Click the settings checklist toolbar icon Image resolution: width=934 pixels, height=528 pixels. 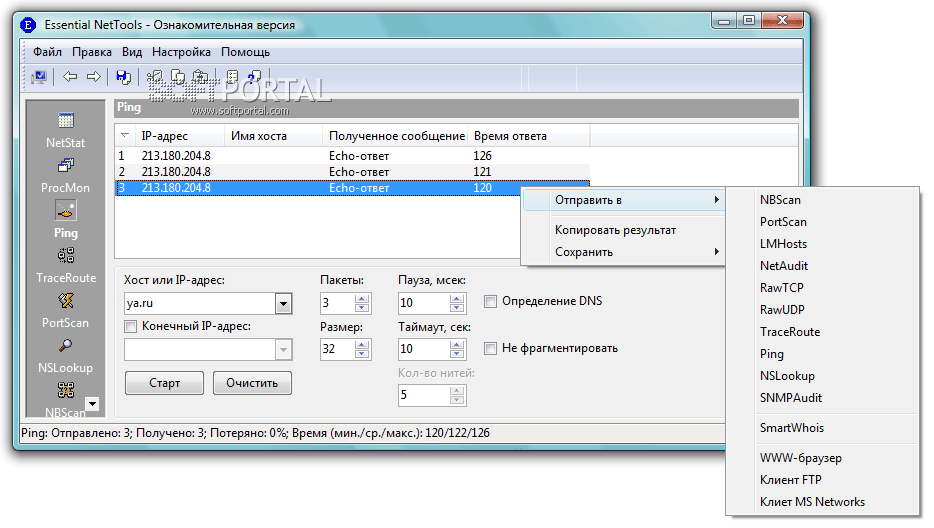click(232, 77)
